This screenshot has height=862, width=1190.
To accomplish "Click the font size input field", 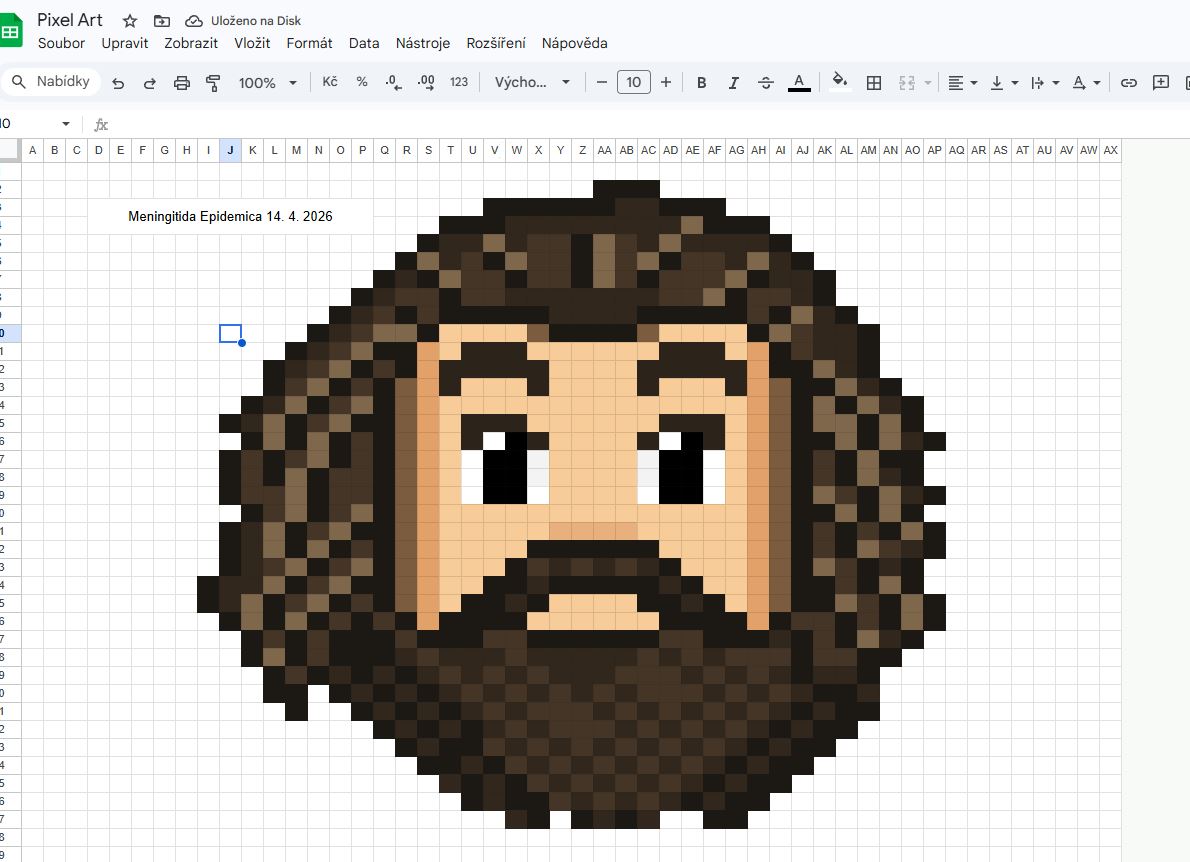I will tap(634, 83).
